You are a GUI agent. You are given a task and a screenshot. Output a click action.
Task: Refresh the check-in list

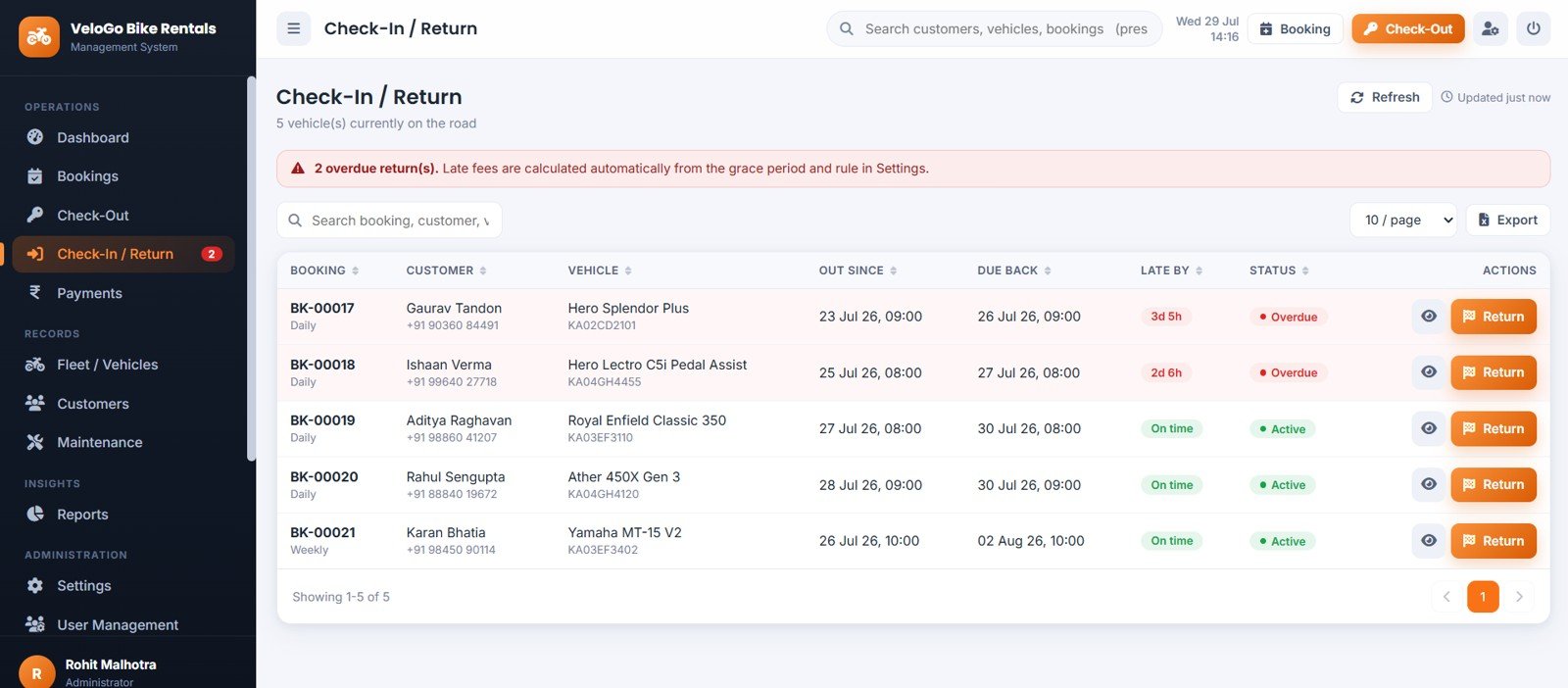pyautogui.click(x=1385, y=97)
